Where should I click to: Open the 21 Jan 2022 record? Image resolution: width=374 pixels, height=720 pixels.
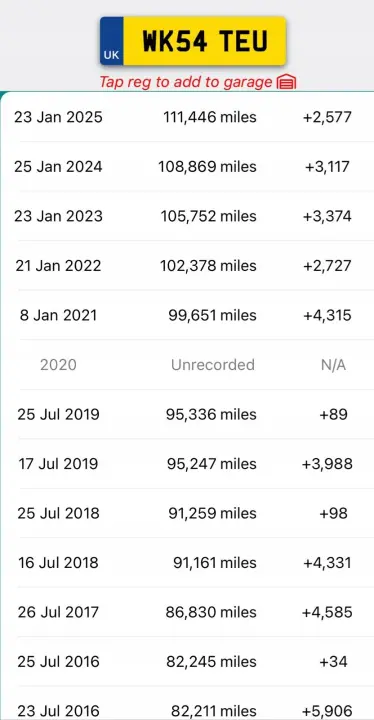(187, 265)
